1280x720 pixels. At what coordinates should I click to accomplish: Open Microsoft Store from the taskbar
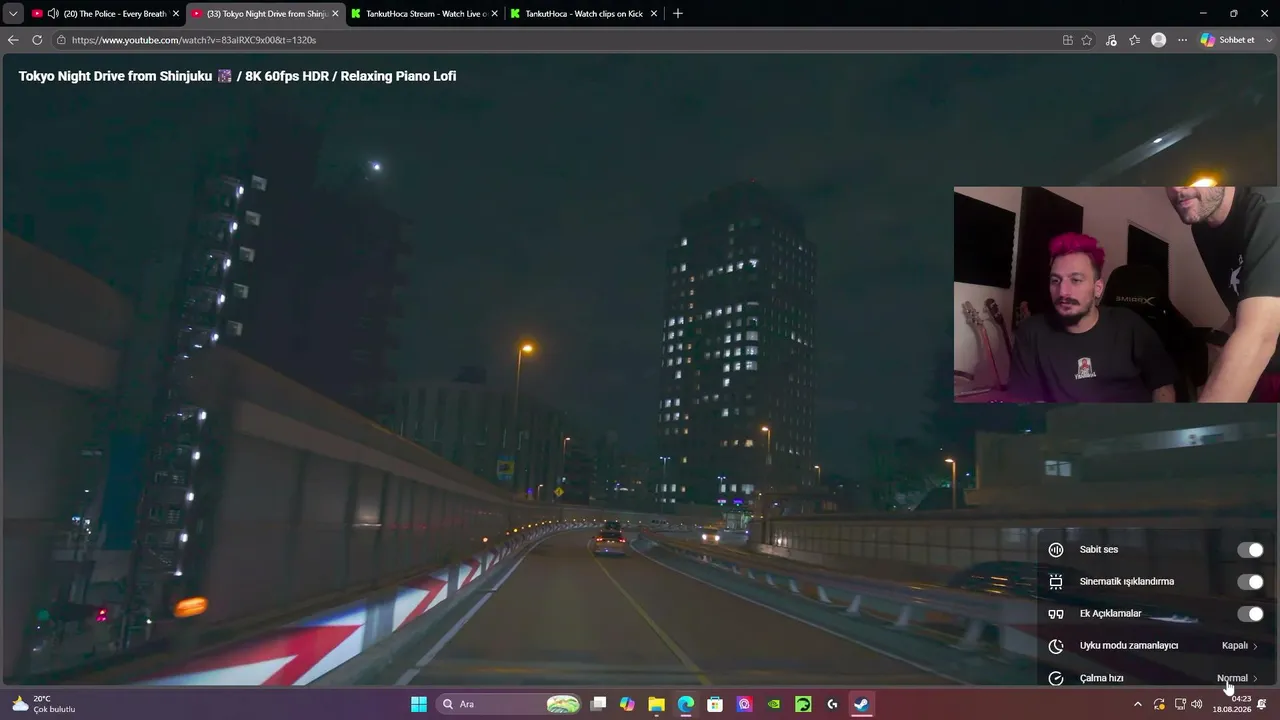click(715, 704)
